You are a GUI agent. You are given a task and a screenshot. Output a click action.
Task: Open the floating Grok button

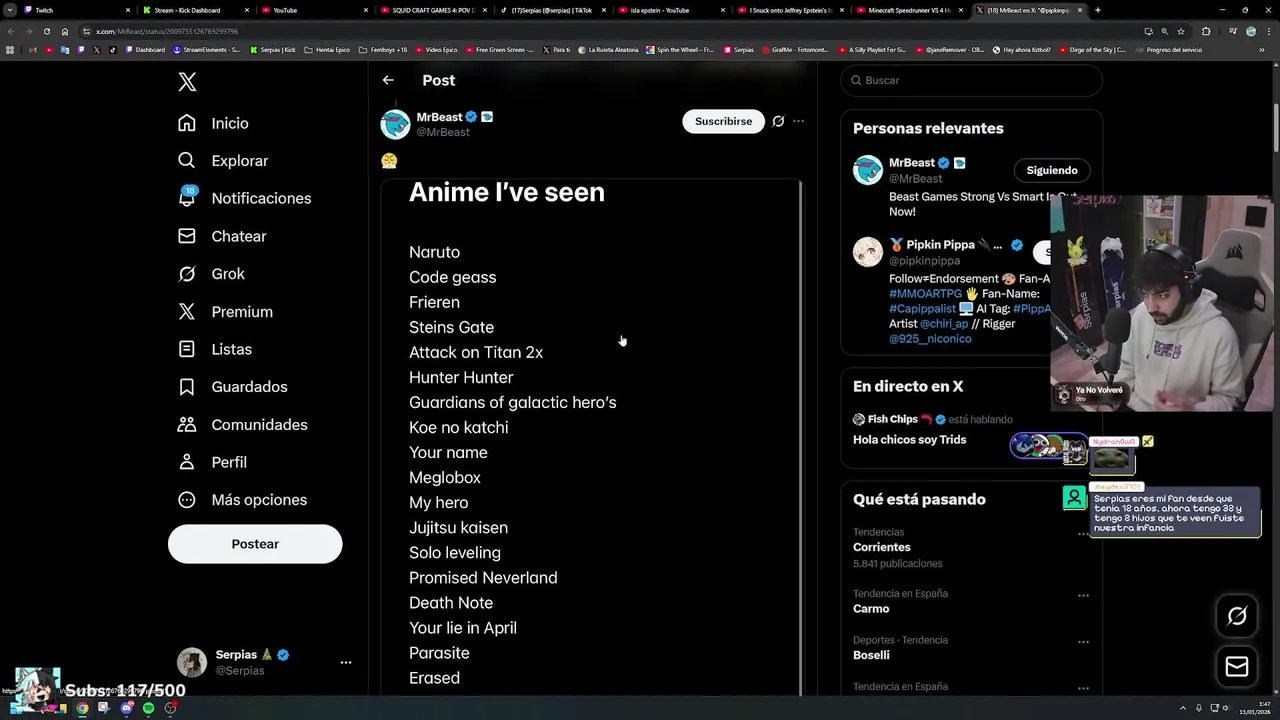1237,616
